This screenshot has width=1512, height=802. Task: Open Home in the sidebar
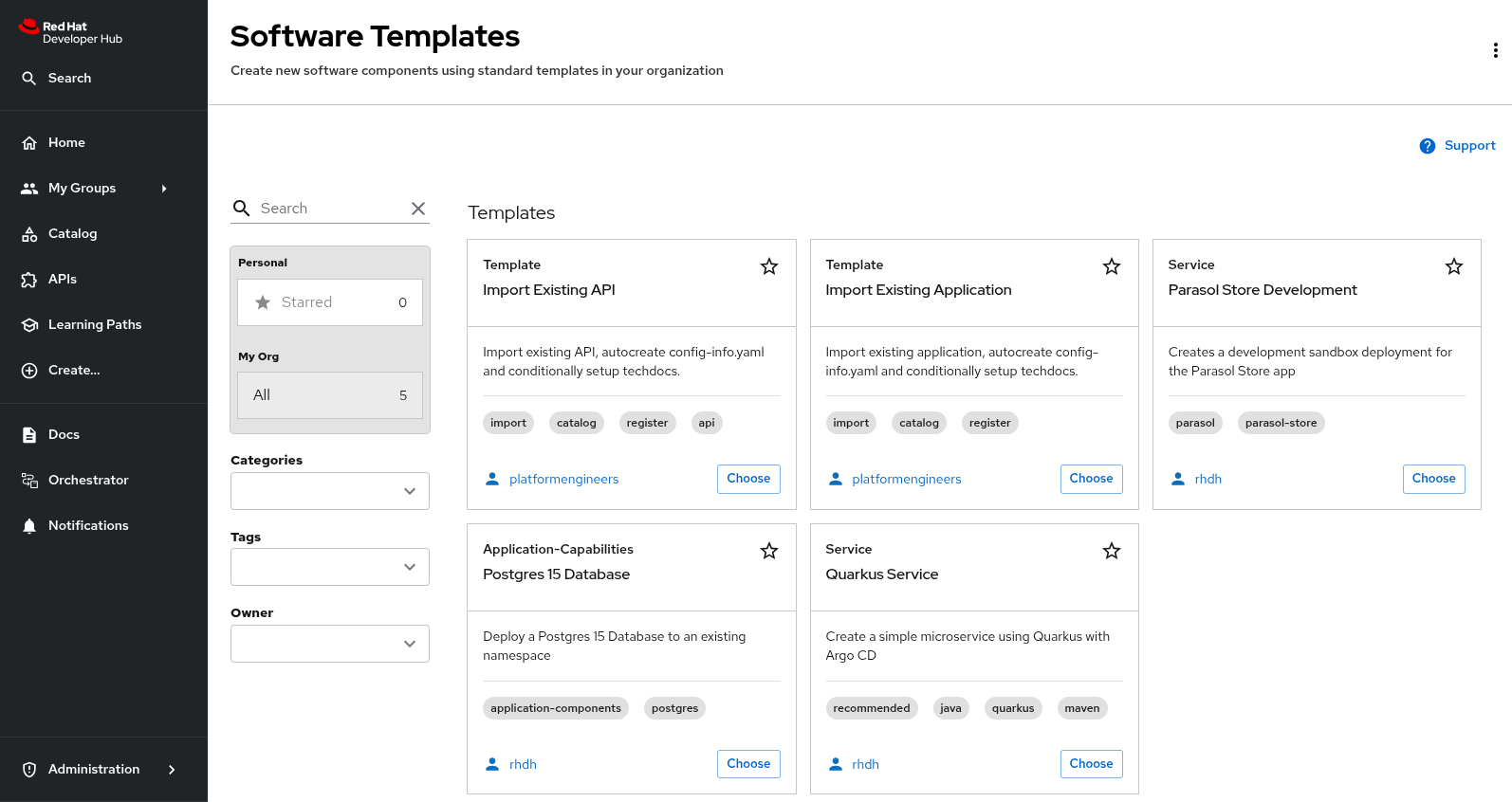(103, 142)
